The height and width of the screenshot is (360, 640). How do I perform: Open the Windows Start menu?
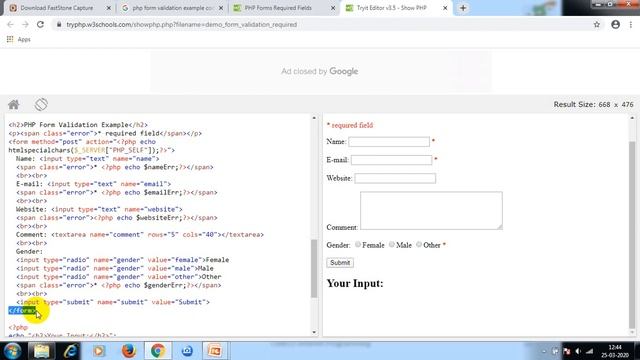coord(12,351)
